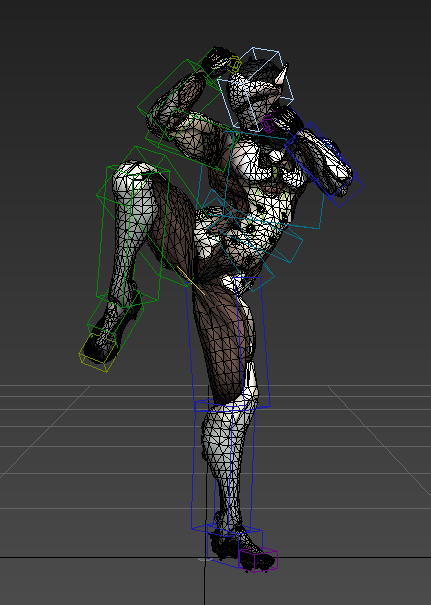Image resolution: width=431 pixels, height=605 pixels.
Task: Select the purple toe bone box of the standing foot
Action: coord(258,560)
